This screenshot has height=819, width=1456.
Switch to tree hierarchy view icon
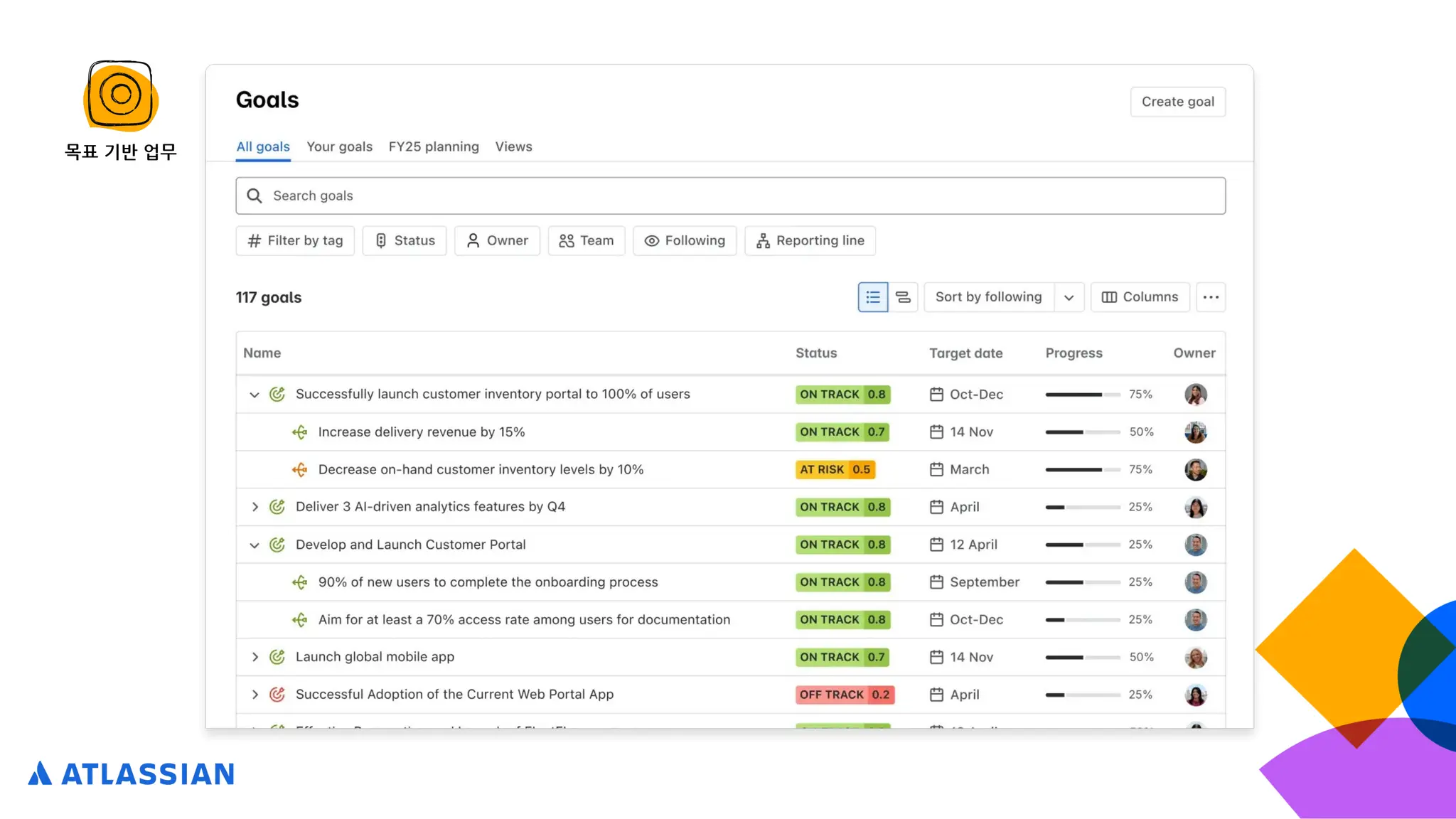coord(903,297)
